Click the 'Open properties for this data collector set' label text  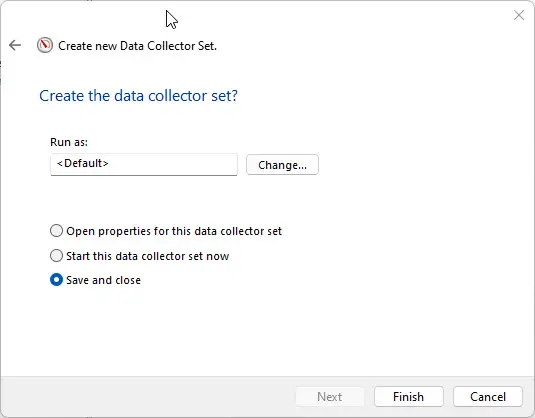tap(174, 231)
